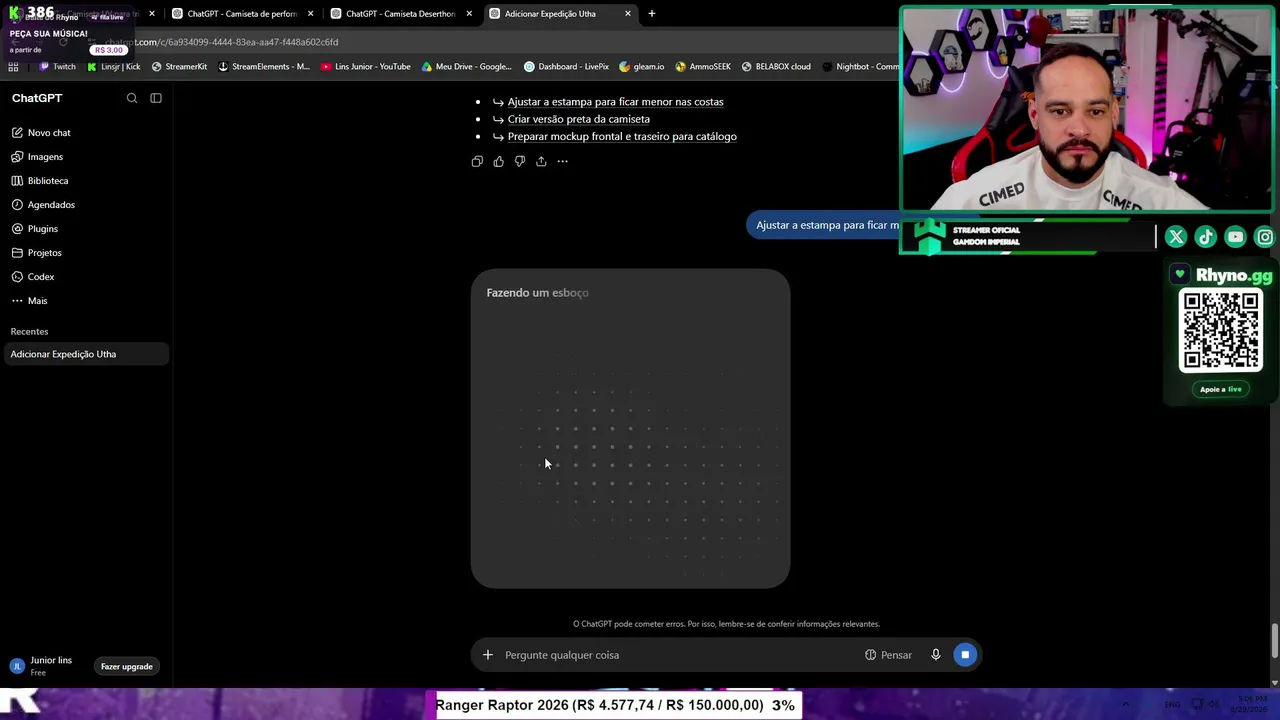The width and height of the screenshot is (1280, 720).
Task: Open more actions for the response
Action: 563,161
